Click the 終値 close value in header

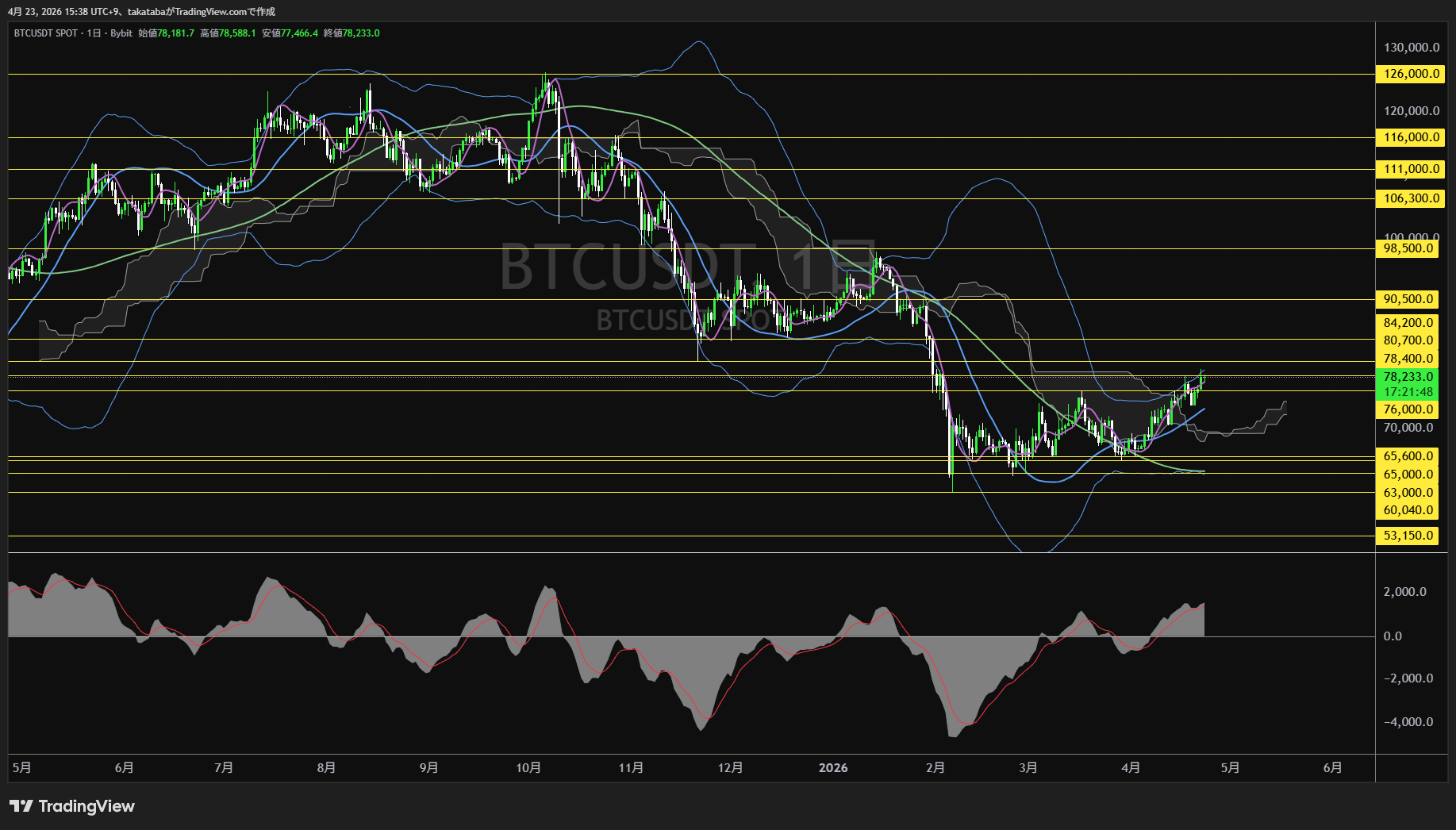click(361, 33)
